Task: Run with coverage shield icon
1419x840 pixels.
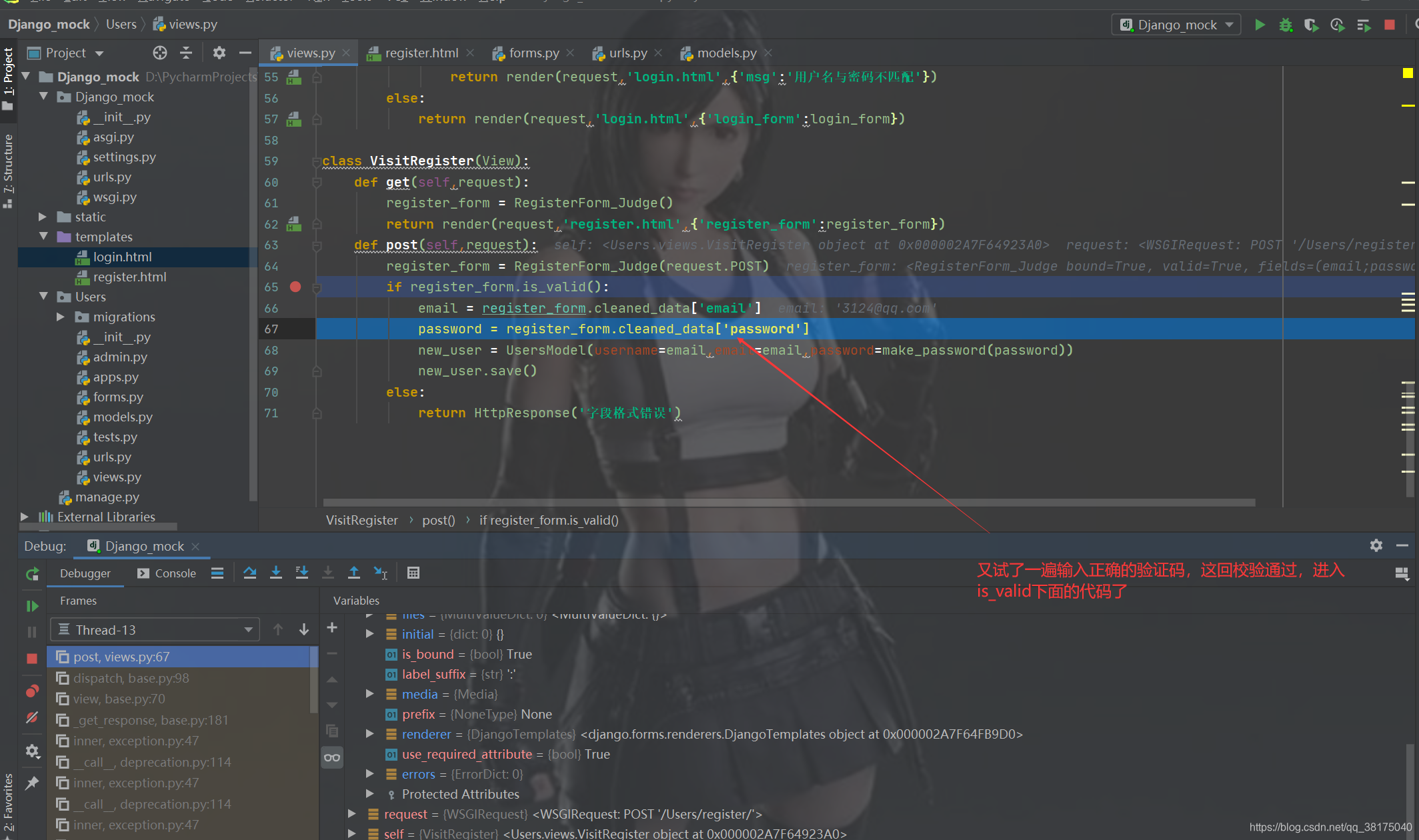Action: 1311,25
